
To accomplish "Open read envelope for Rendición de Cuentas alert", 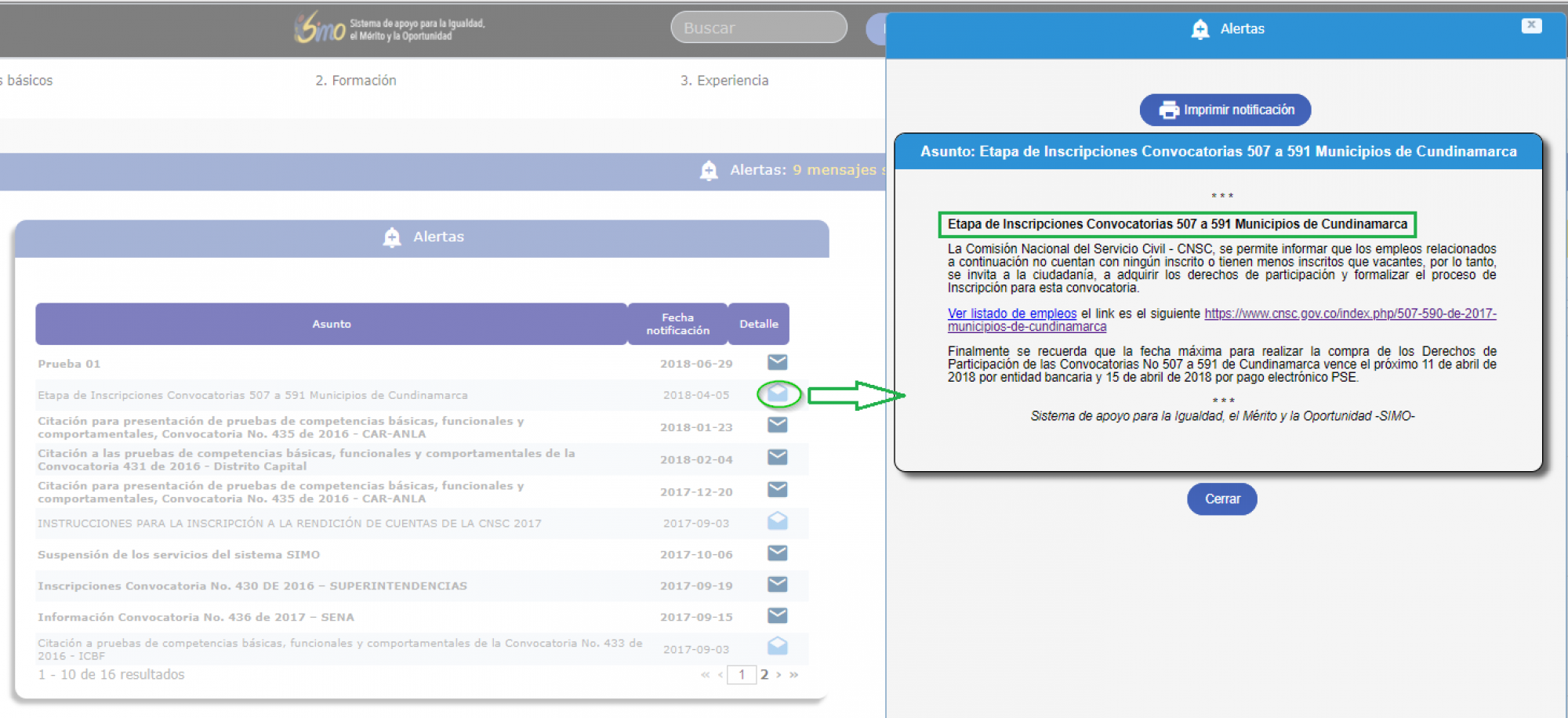I will 777,520.
